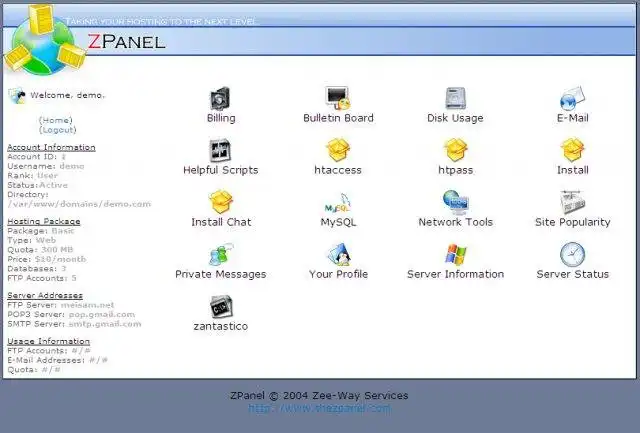640x433 pixels.
Task: Click the Logout link
Action: (x=58, y=130)
